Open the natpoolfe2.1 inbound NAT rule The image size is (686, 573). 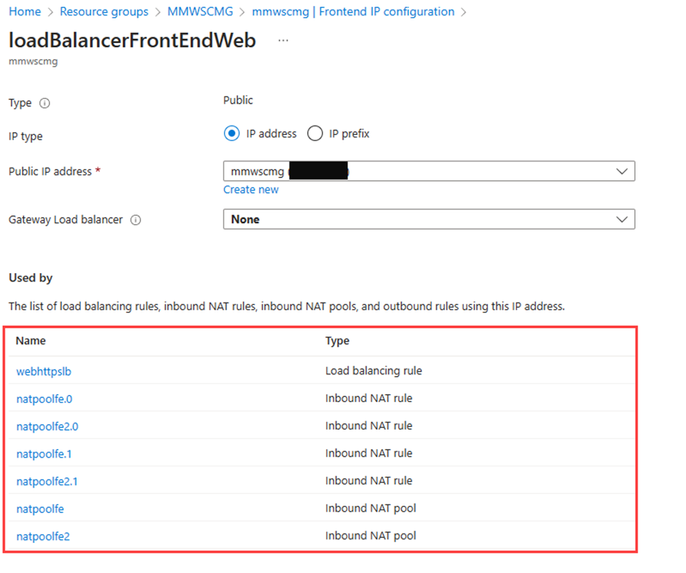47,482
